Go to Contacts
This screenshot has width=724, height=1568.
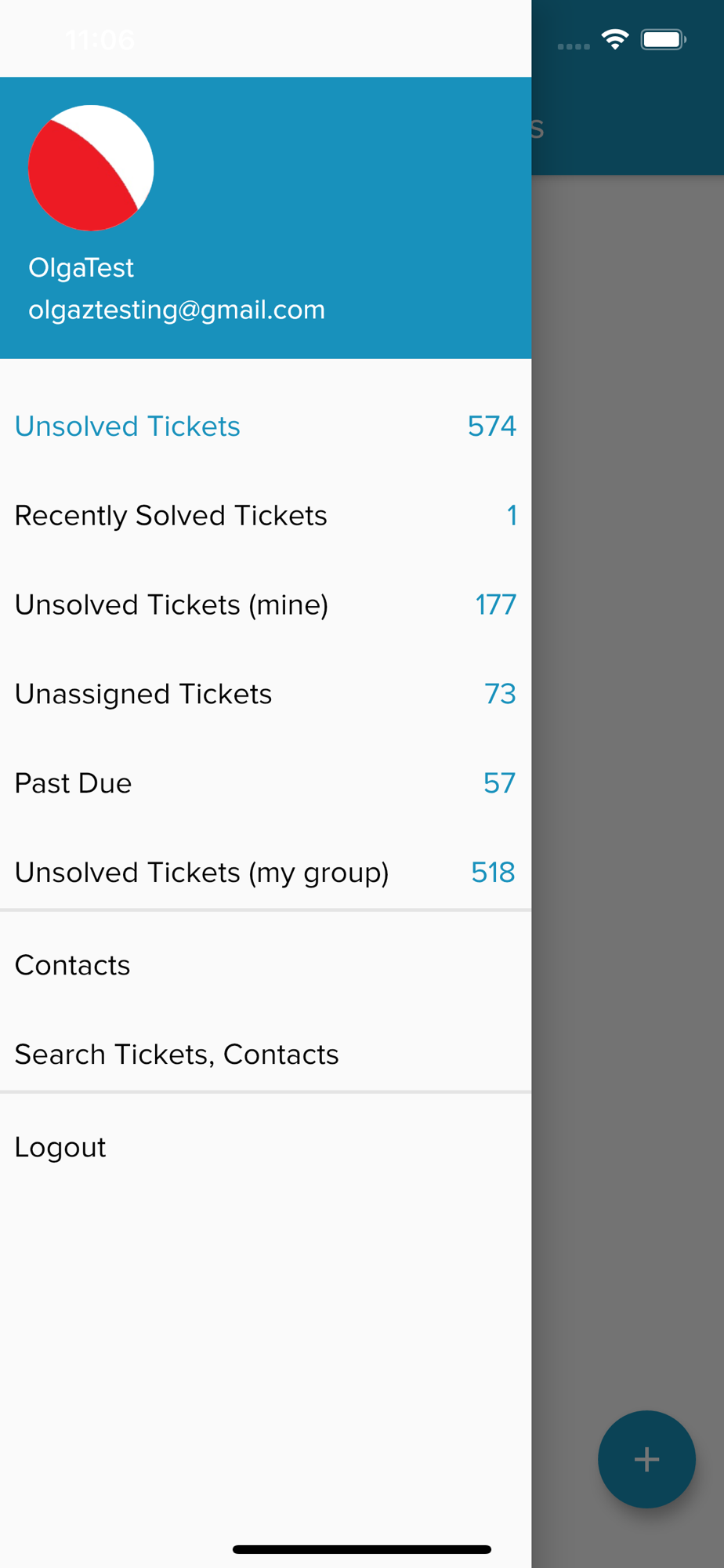(x=266, y=965)
